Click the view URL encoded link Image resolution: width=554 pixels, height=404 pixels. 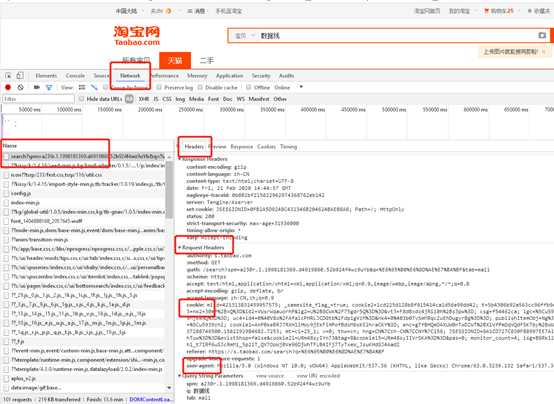tap(318, 376)
